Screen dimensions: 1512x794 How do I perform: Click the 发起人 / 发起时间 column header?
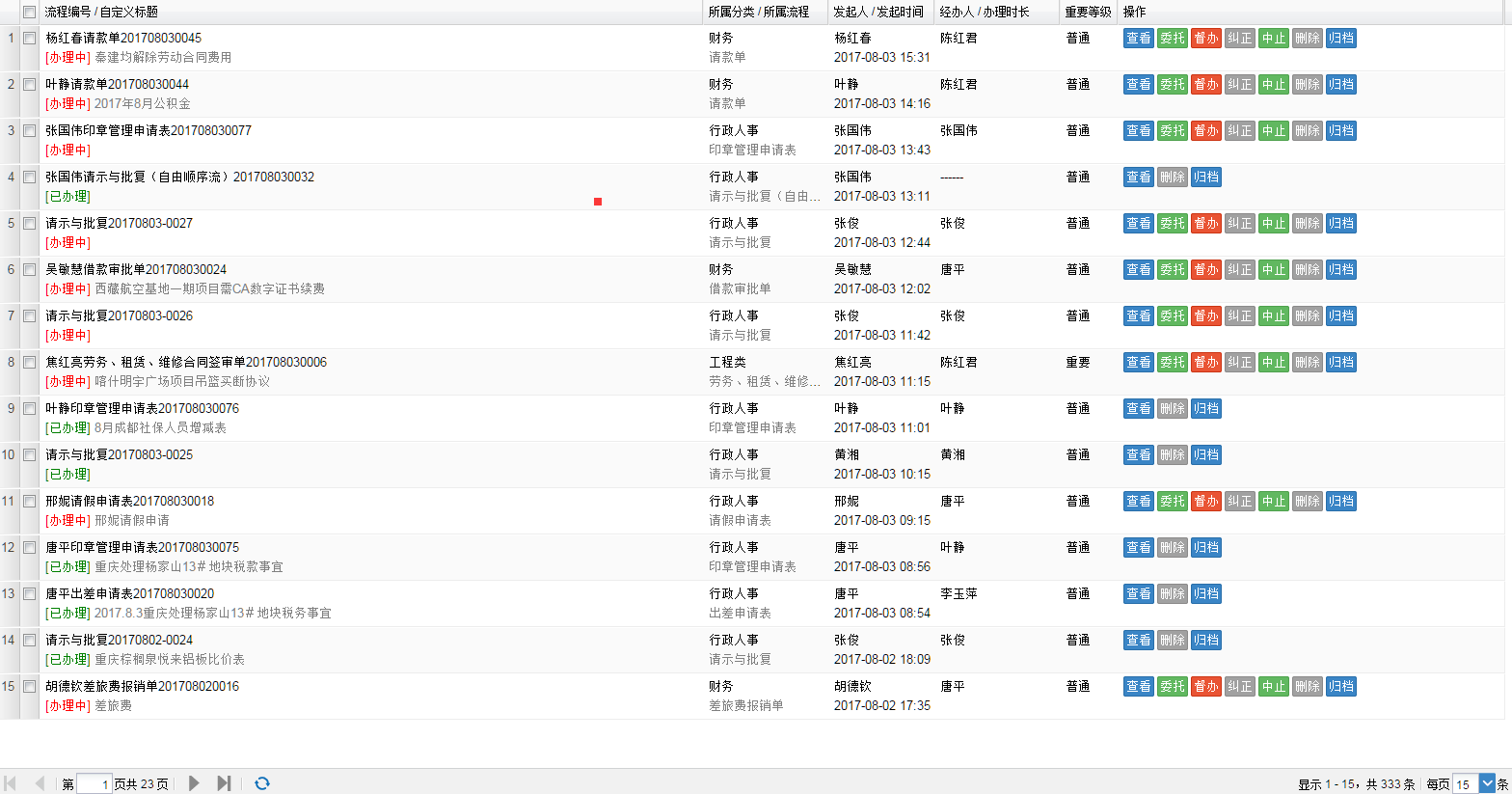877,13
